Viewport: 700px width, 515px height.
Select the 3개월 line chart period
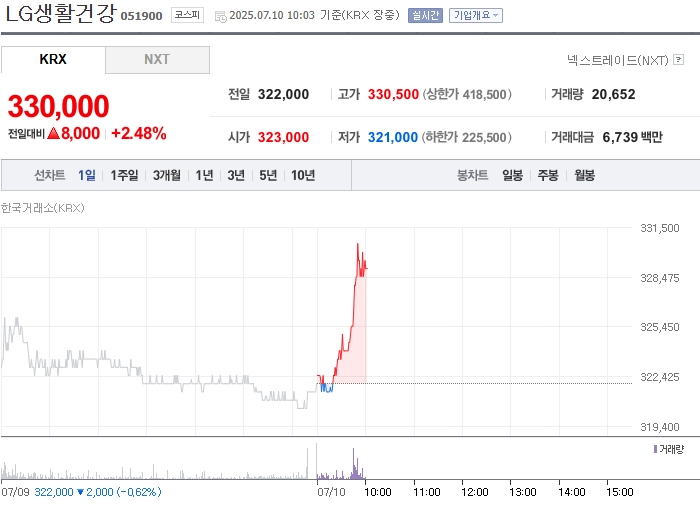pos(167,175)
